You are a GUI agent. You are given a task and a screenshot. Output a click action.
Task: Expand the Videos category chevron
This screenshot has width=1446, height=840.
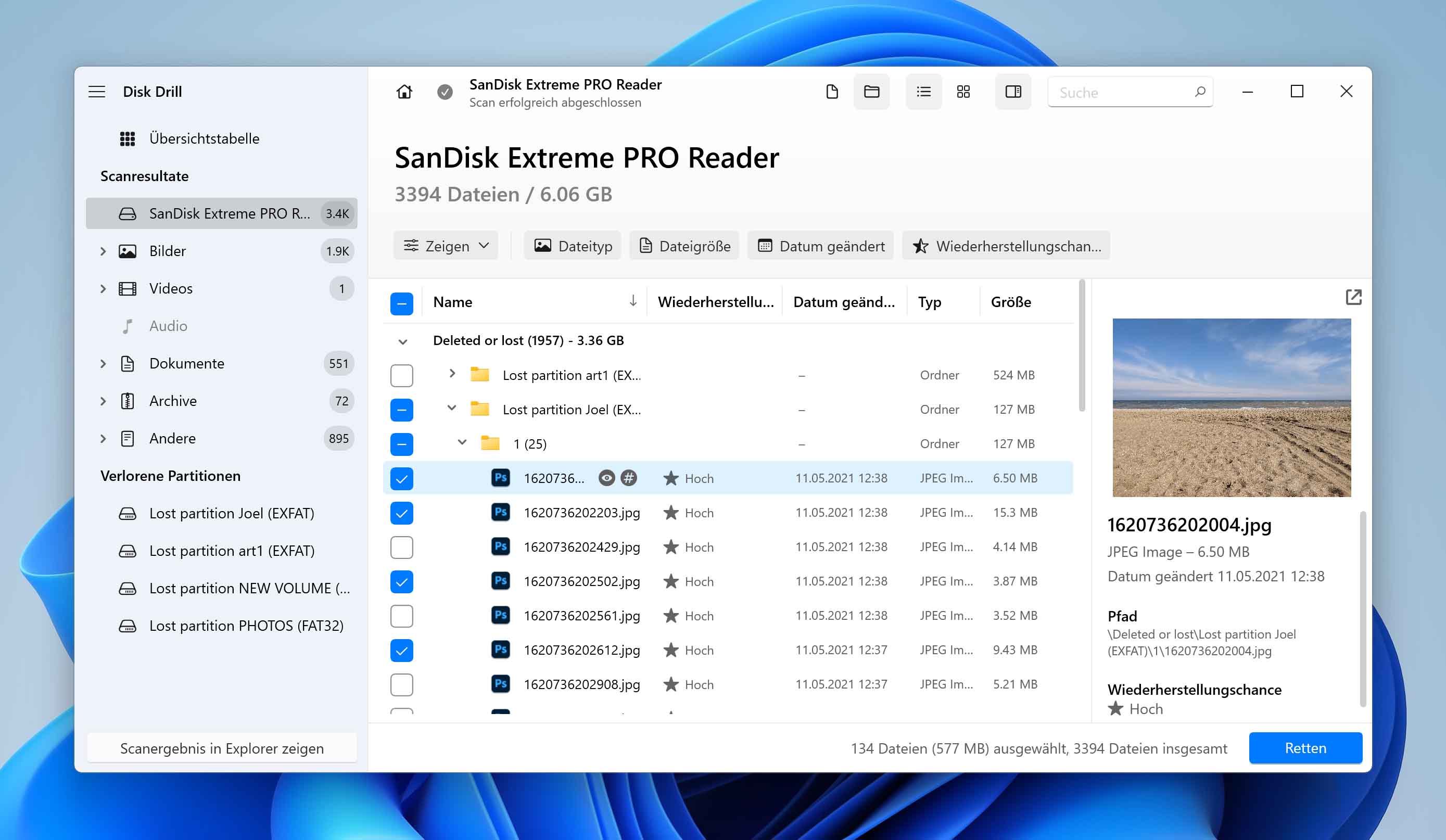point(103,289)
